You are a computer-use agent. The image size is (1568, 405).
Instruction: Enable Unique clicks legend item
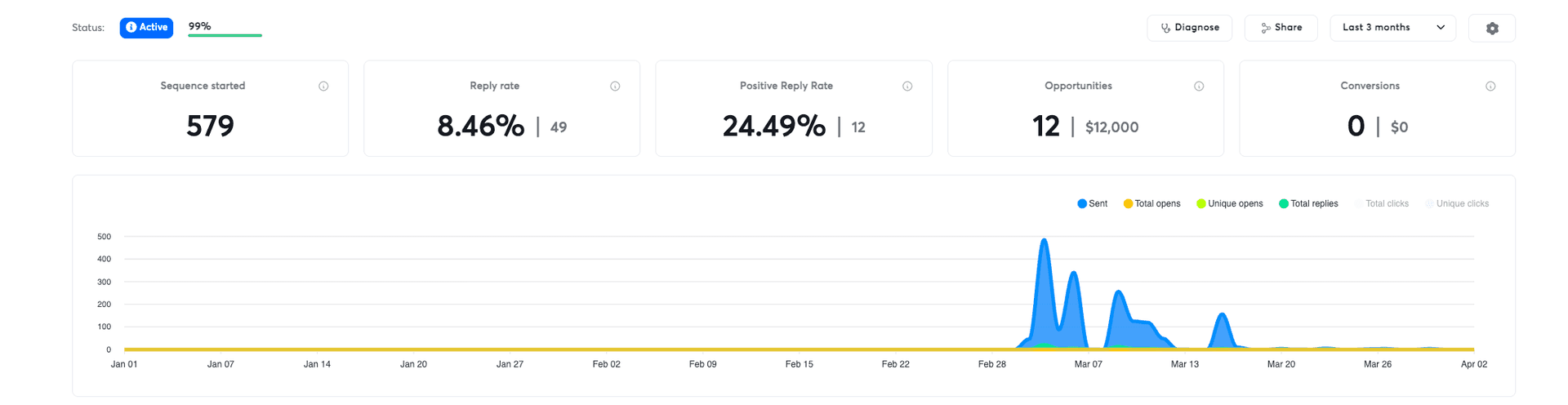point(1457,203)
